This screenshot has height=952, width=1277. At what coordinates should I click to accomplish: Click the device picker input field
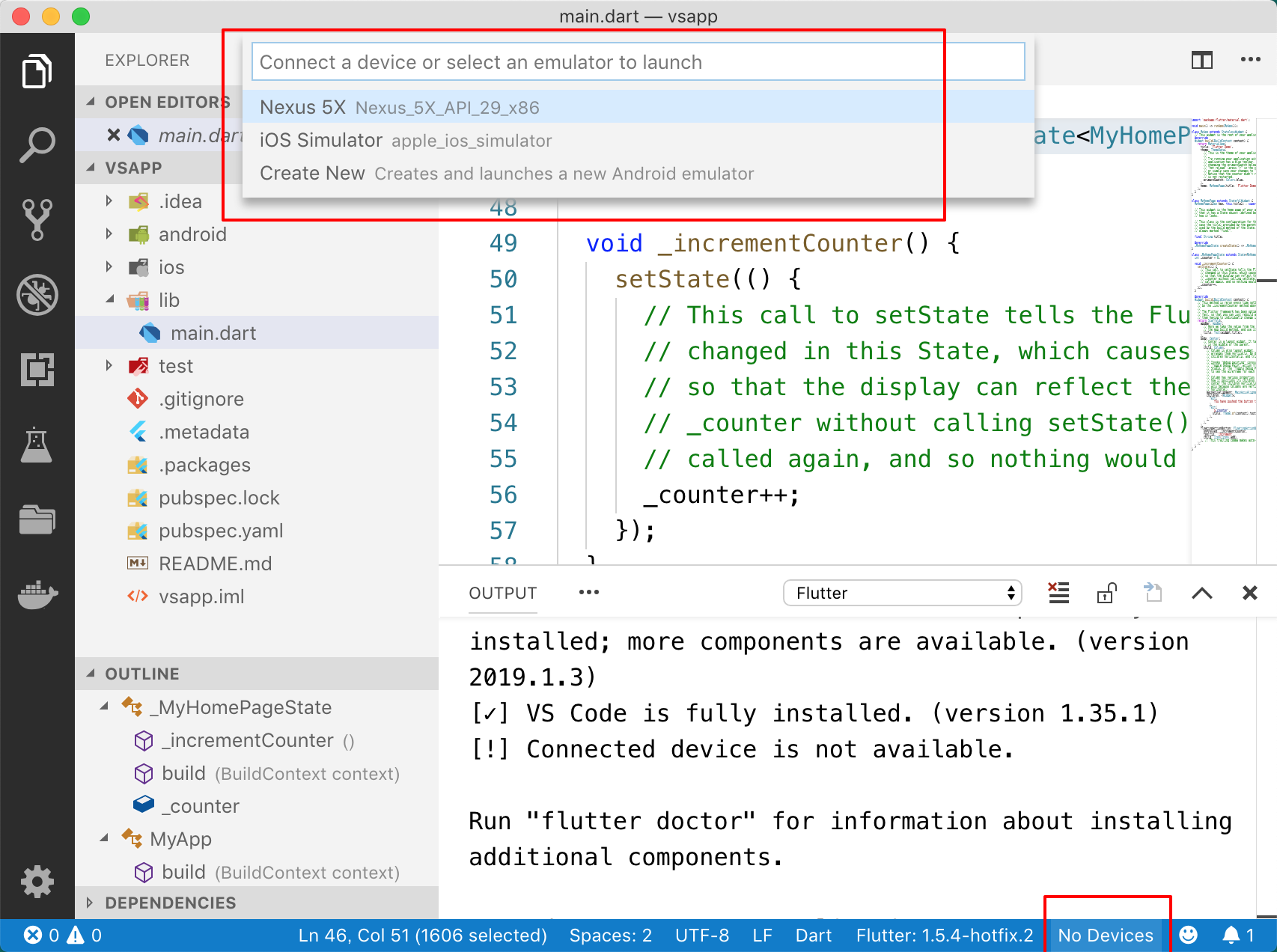click(638, 61)
